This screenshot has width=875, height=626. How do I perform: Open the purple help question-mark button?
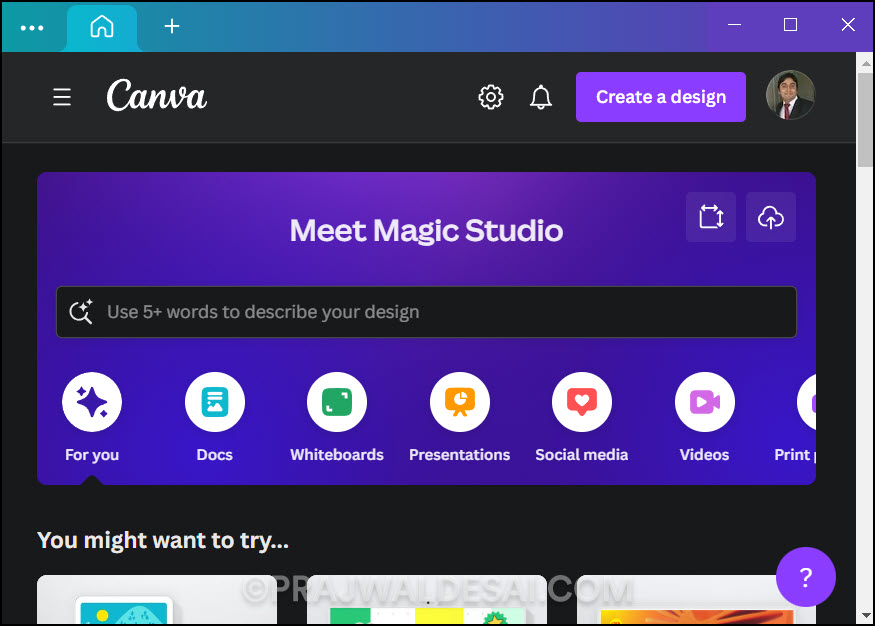(806, 577)
